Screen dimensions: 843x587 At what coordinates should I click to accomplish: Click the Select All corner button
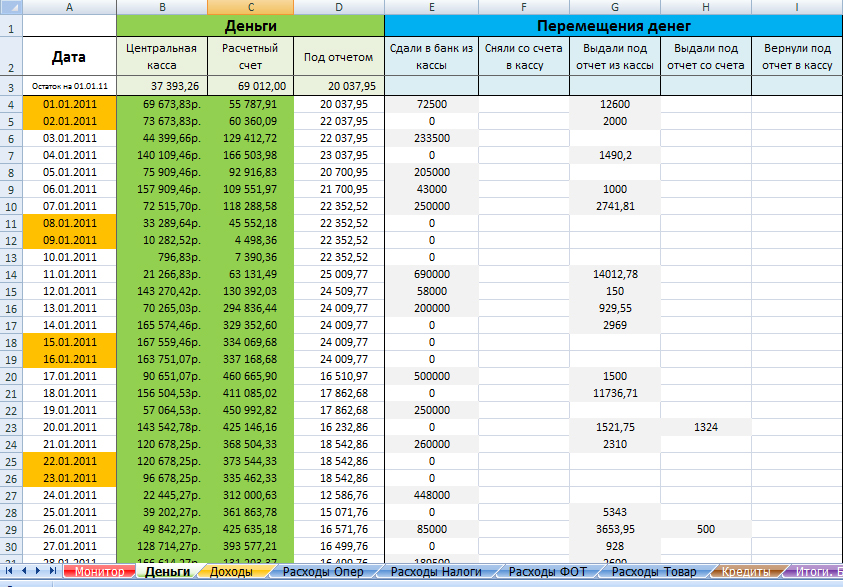[11, 7]
